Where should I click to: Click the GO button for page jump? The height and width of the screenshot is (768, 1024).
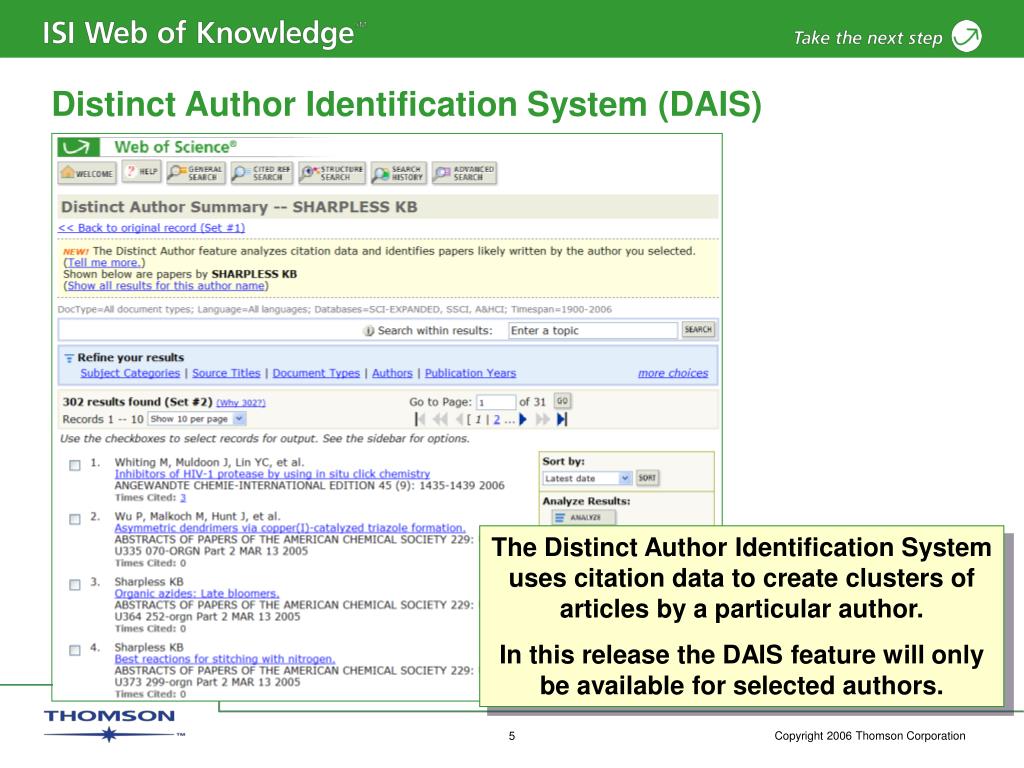point(562,401)
